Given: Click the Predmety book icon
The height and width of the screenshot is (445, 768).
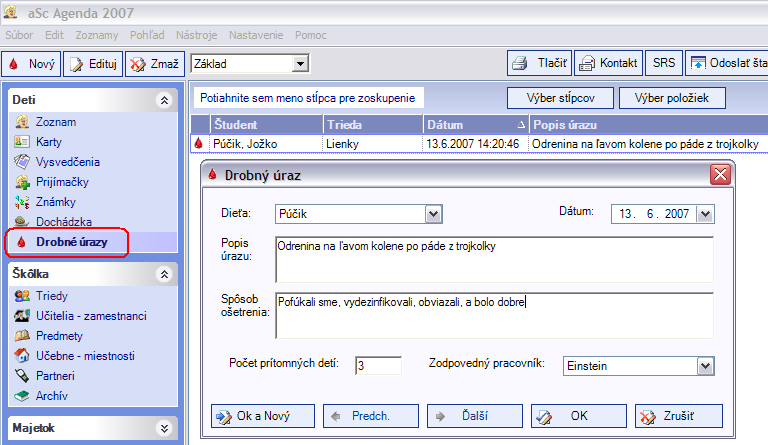Looking at the screenshot, I should click(22, 336).
